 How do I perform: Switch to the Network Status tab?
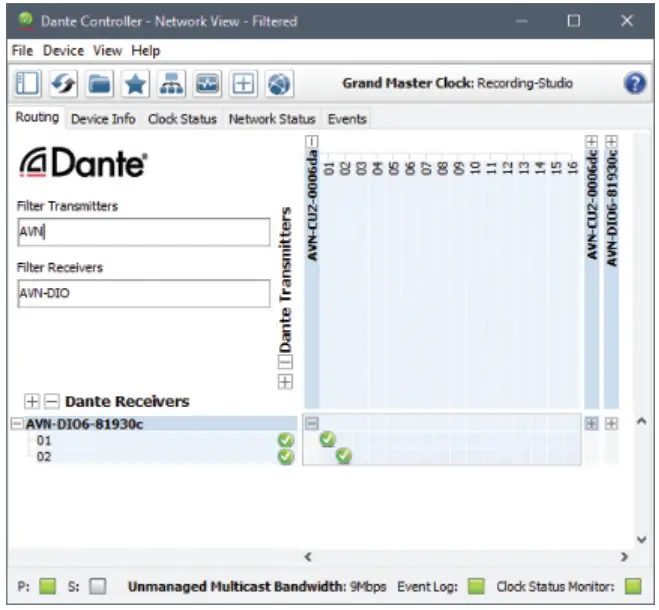[271, 119]
